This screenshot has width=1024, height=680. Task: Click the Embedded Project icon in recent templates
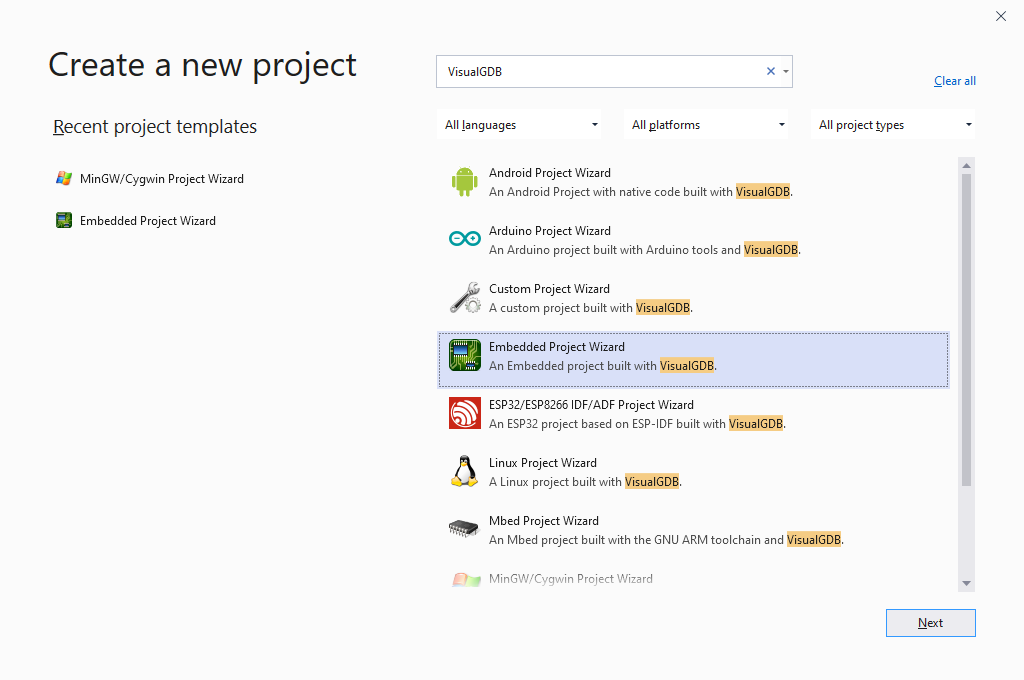click(63, 220)
